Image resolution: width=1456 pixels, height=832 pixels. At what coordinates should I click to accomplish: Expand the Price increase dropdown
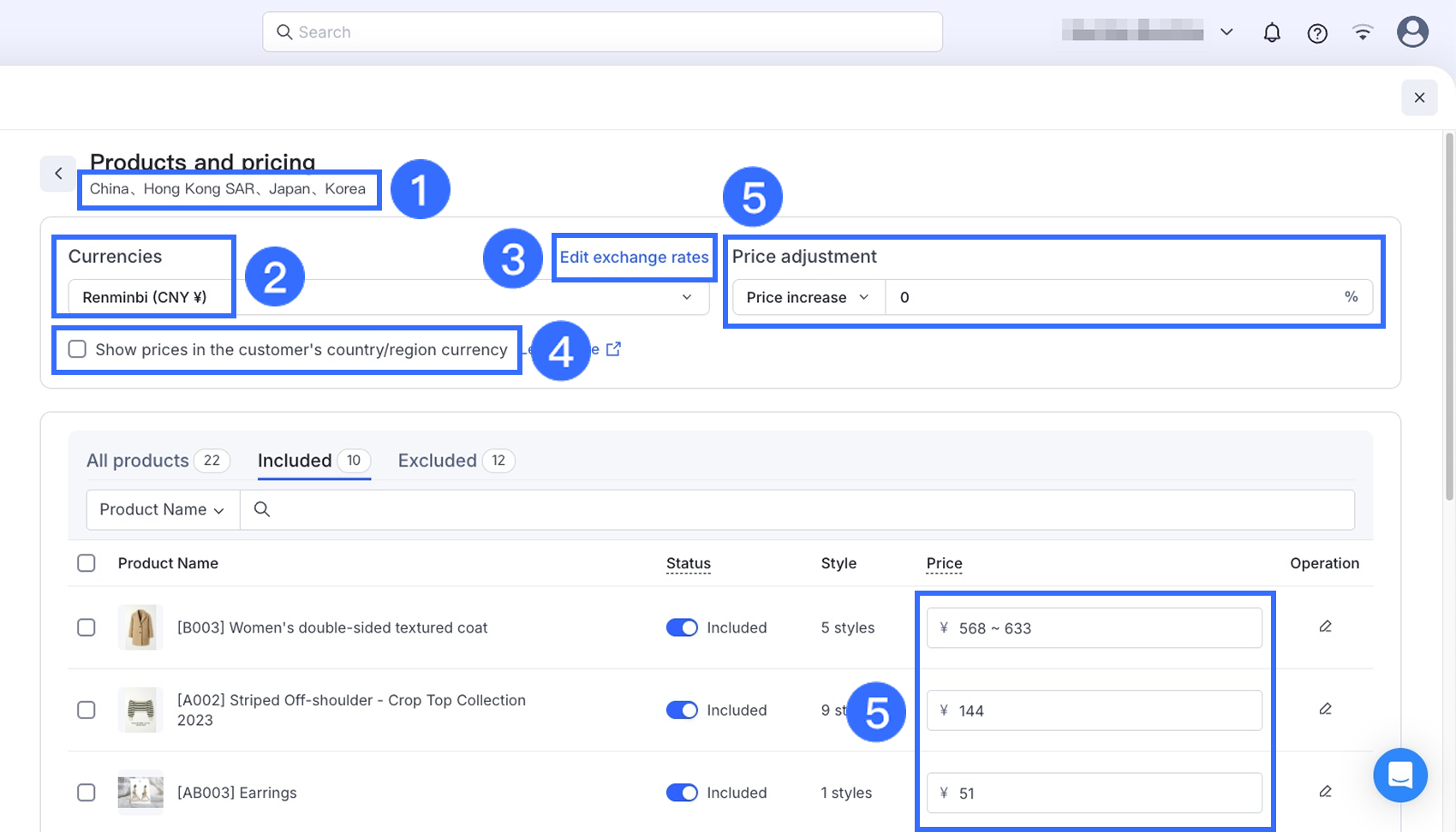click(x=808, y=297)
